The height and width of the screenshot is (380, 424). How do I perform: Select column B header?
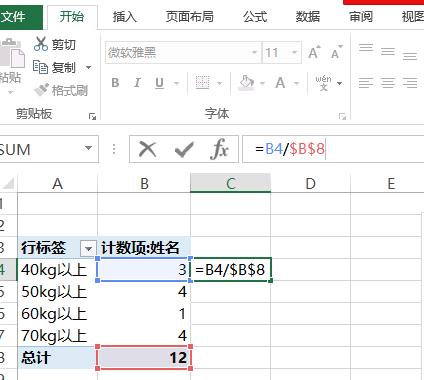coord(144,184)
